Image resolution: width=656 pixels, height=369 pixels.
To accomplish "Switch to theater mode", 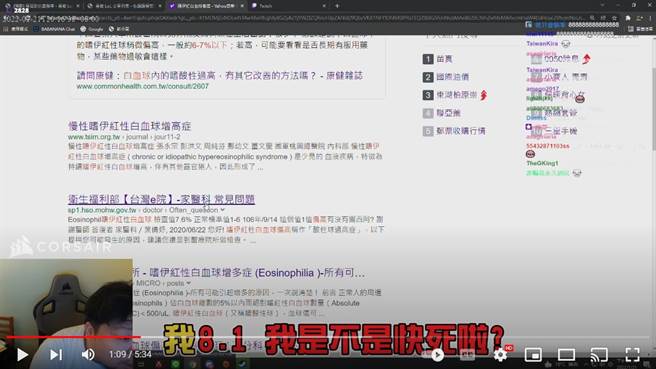I will point(566,355).
